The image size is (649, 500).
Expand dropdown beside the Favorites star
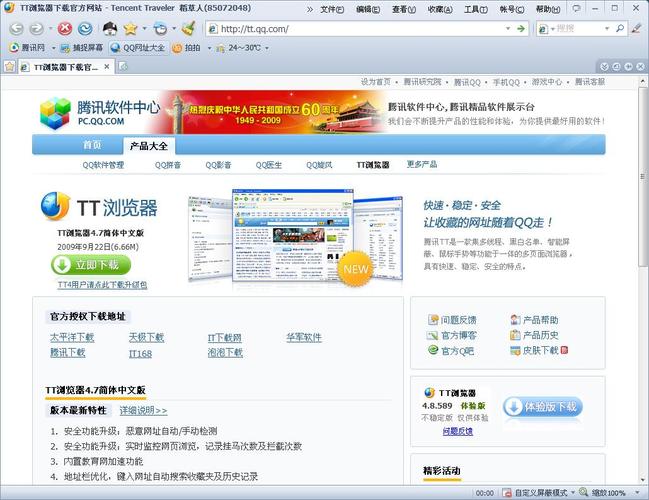[x=144, y=29]
